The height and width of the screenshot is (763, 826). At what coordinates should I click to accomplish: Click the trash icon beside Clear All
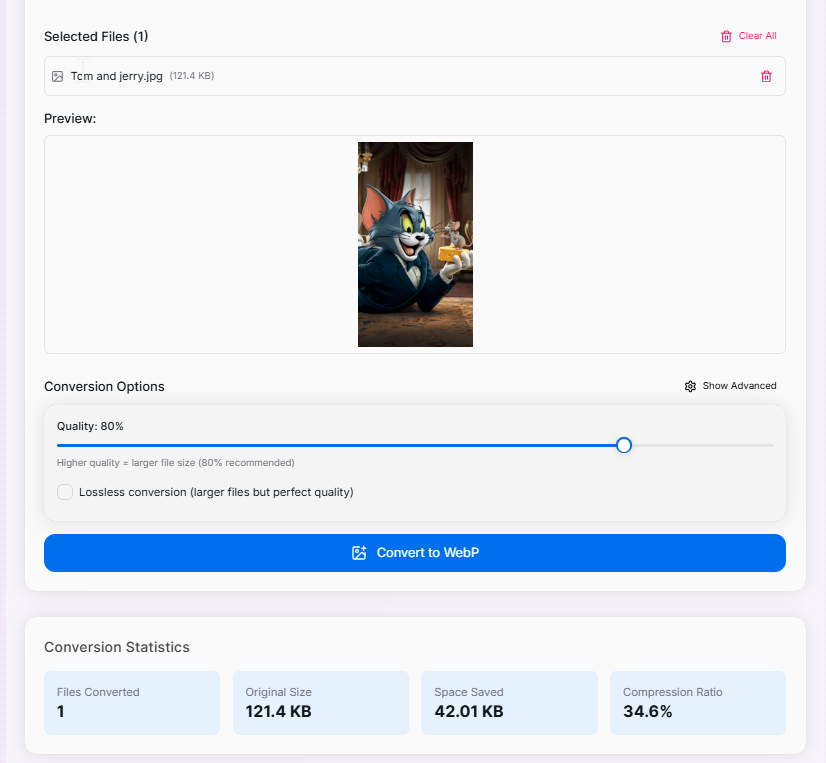726,36
